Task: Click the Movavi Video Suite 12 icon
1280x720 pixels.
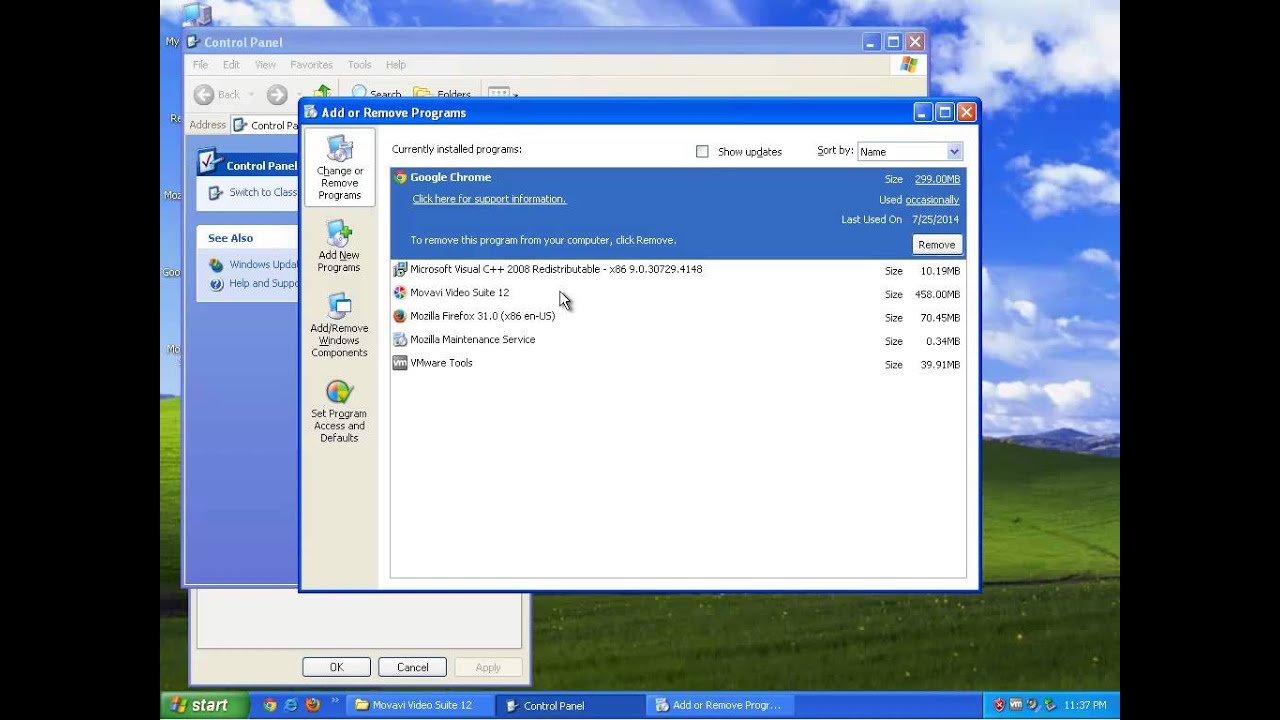Action: [400, 293]
